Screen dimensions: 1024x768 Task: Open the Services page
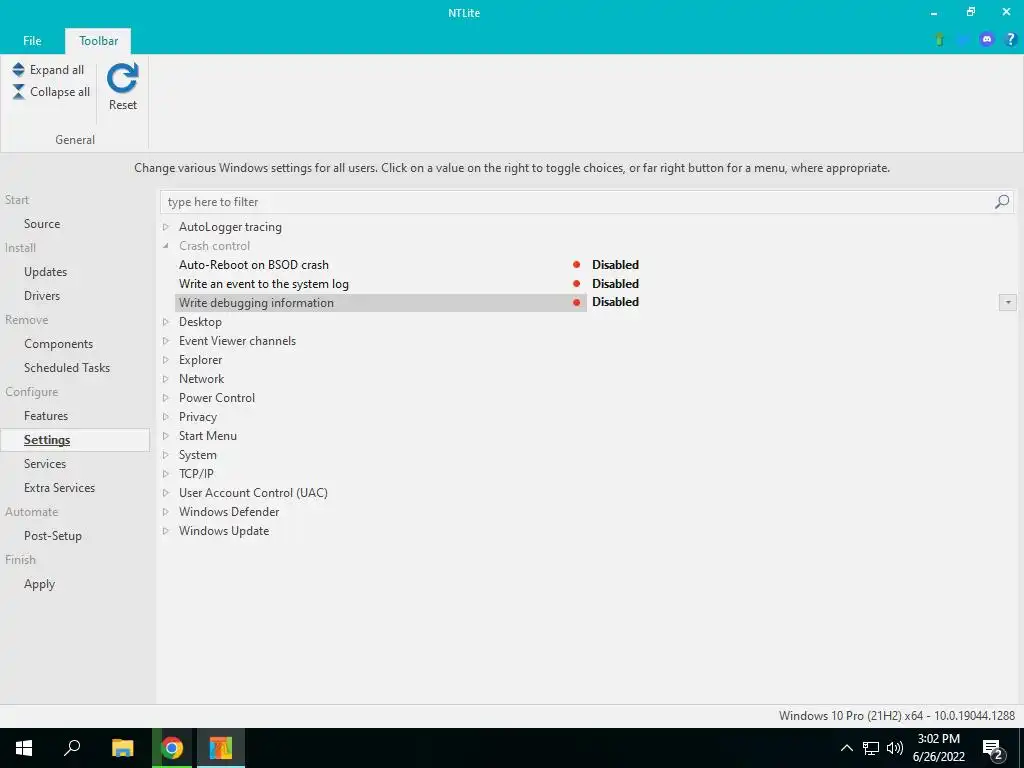[44, 464]
